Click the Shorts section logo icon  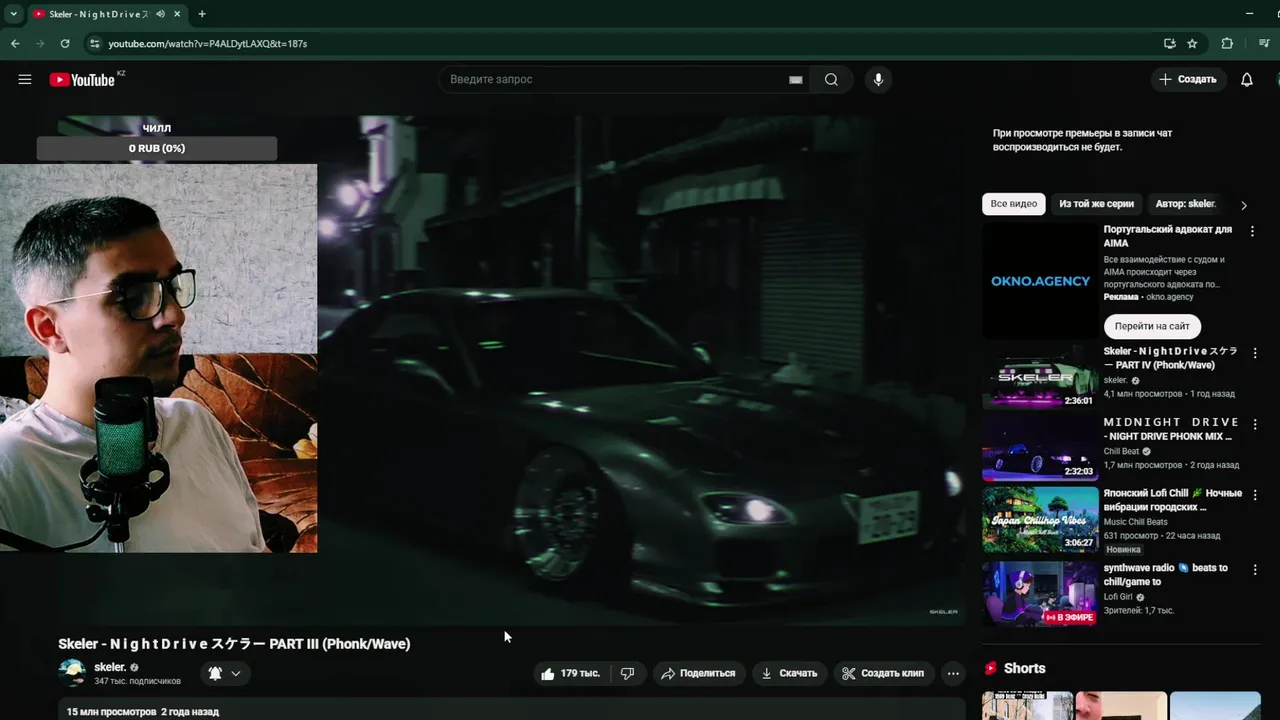click(991, 668)
